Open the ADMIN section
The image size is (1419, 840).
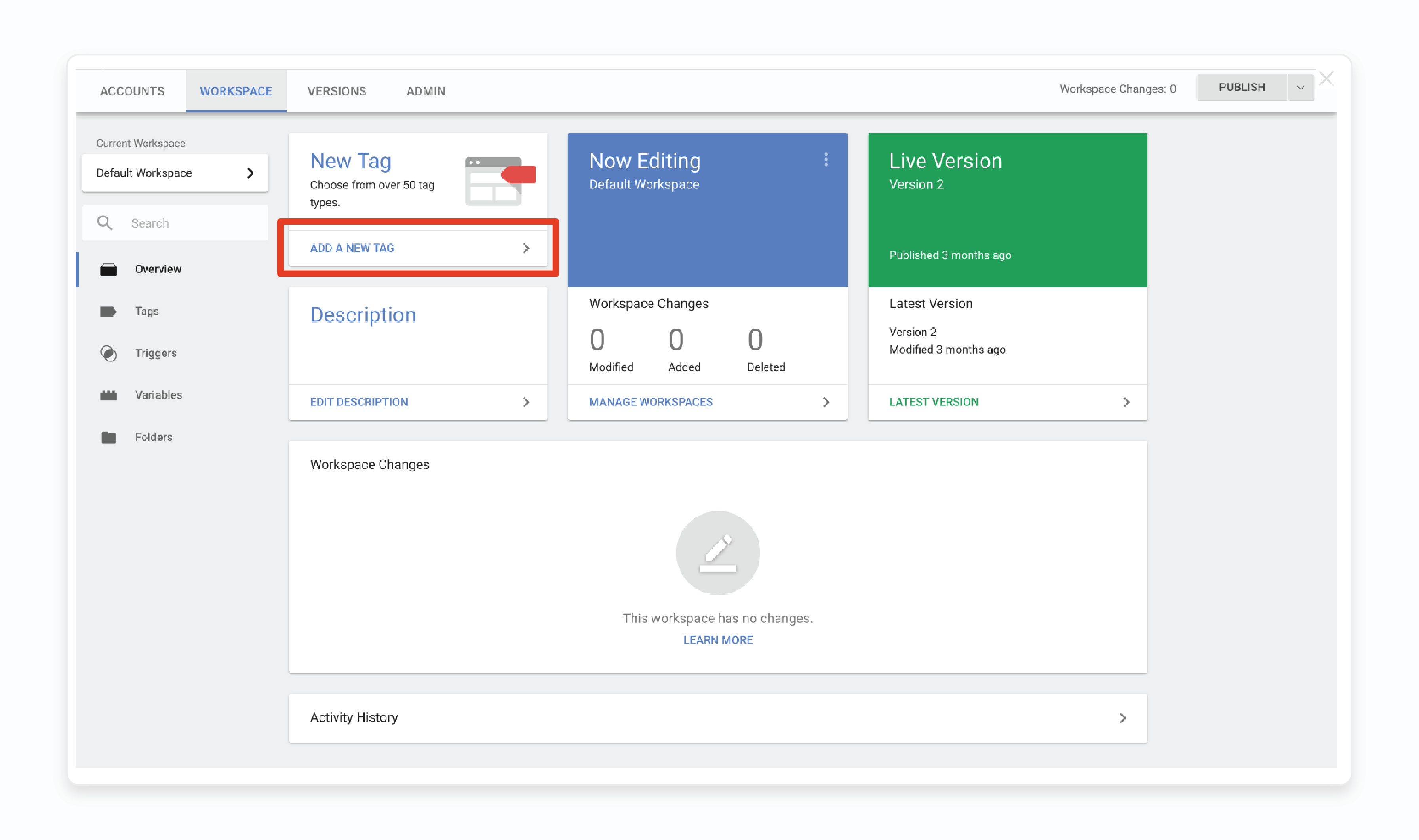[424, 89]
